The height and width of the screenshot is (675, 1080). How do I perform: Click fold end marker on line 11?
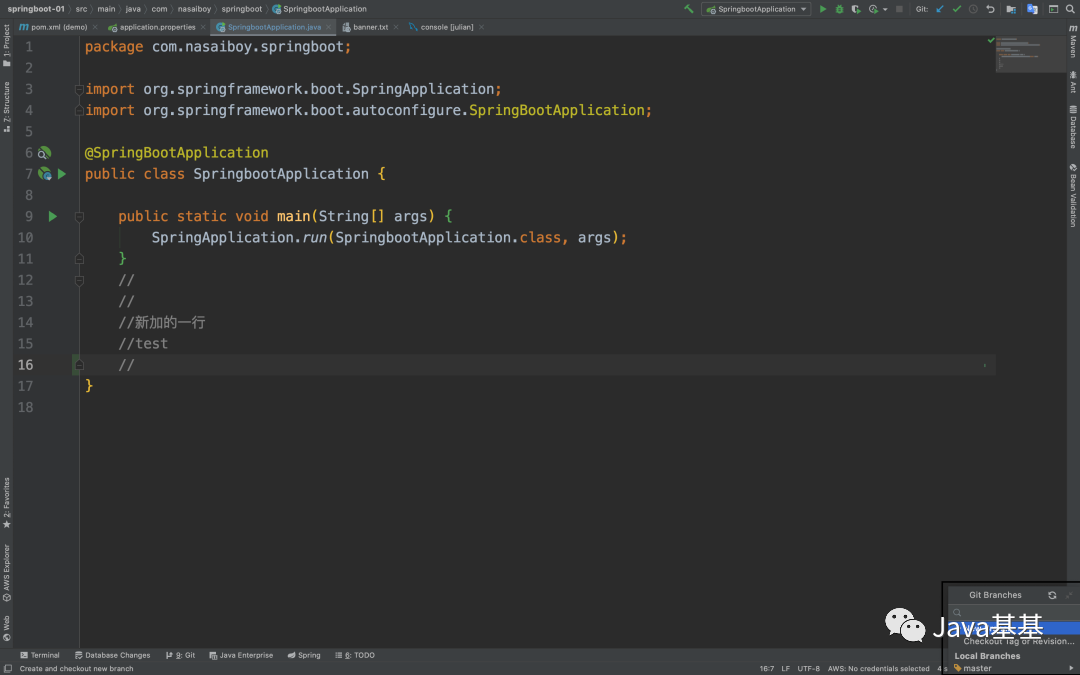79,259
